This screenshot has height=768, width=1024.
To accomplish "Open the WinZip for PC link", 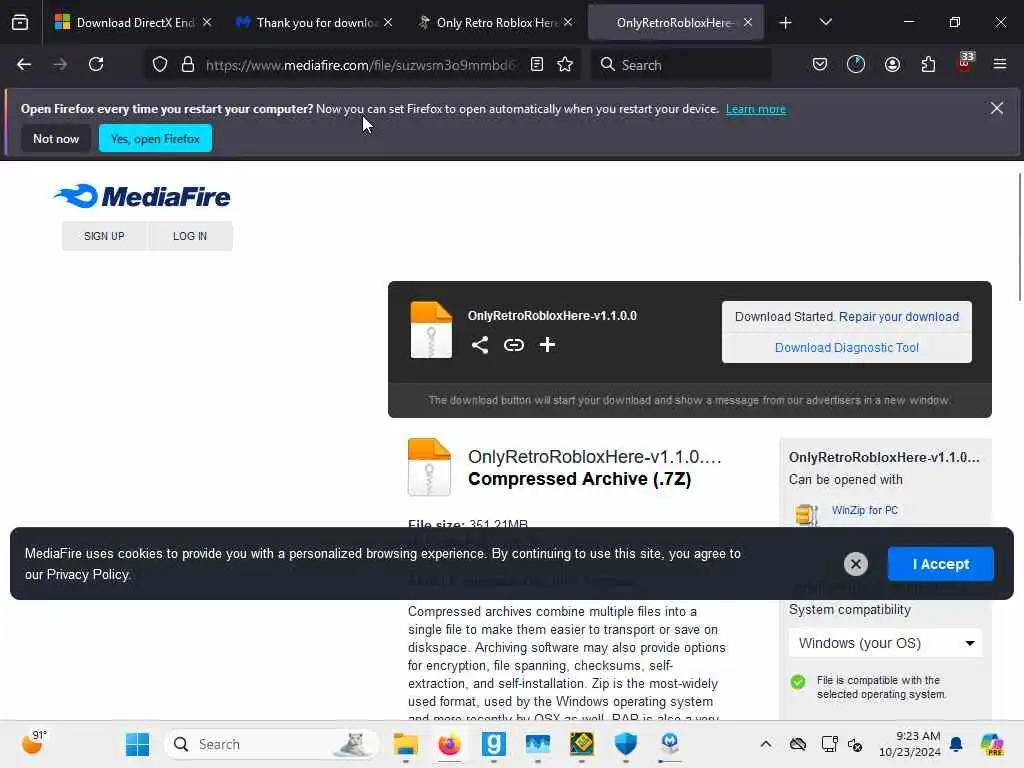I will click(x=865, y=510).
